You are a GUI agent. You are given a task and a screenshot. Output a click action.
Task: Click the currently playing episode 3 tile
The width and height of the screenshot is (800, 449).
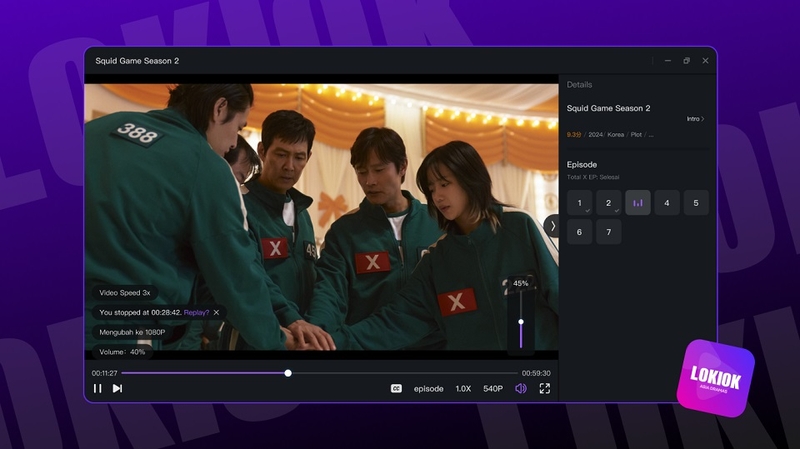638,203
